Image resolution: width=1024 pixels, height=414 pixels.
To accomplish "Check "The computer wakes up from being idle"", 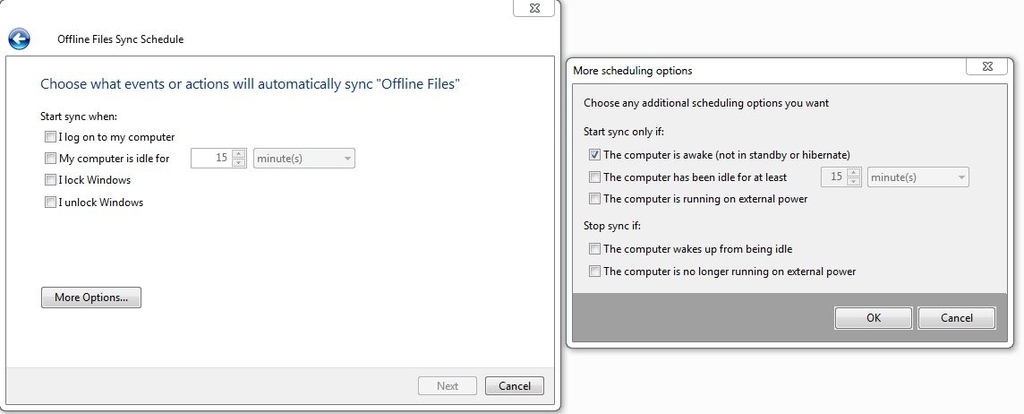I will [x=595, y=249].
